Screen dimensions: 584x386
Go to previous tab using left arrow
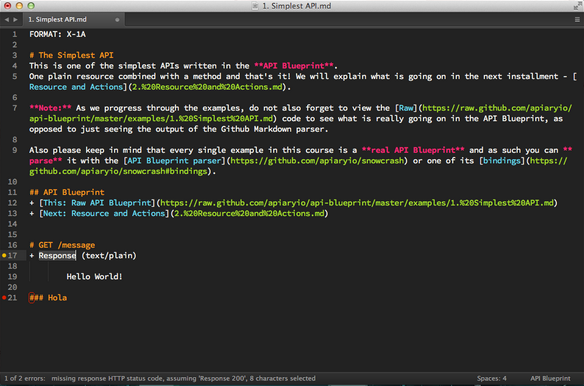(7, 19)
